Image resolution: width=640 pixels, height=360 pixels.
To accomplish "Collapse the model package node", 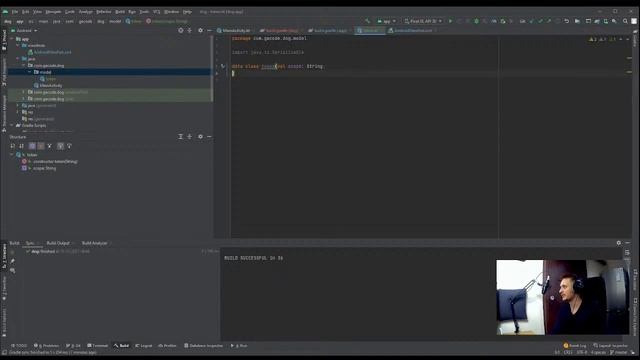I will click(30, 72).
